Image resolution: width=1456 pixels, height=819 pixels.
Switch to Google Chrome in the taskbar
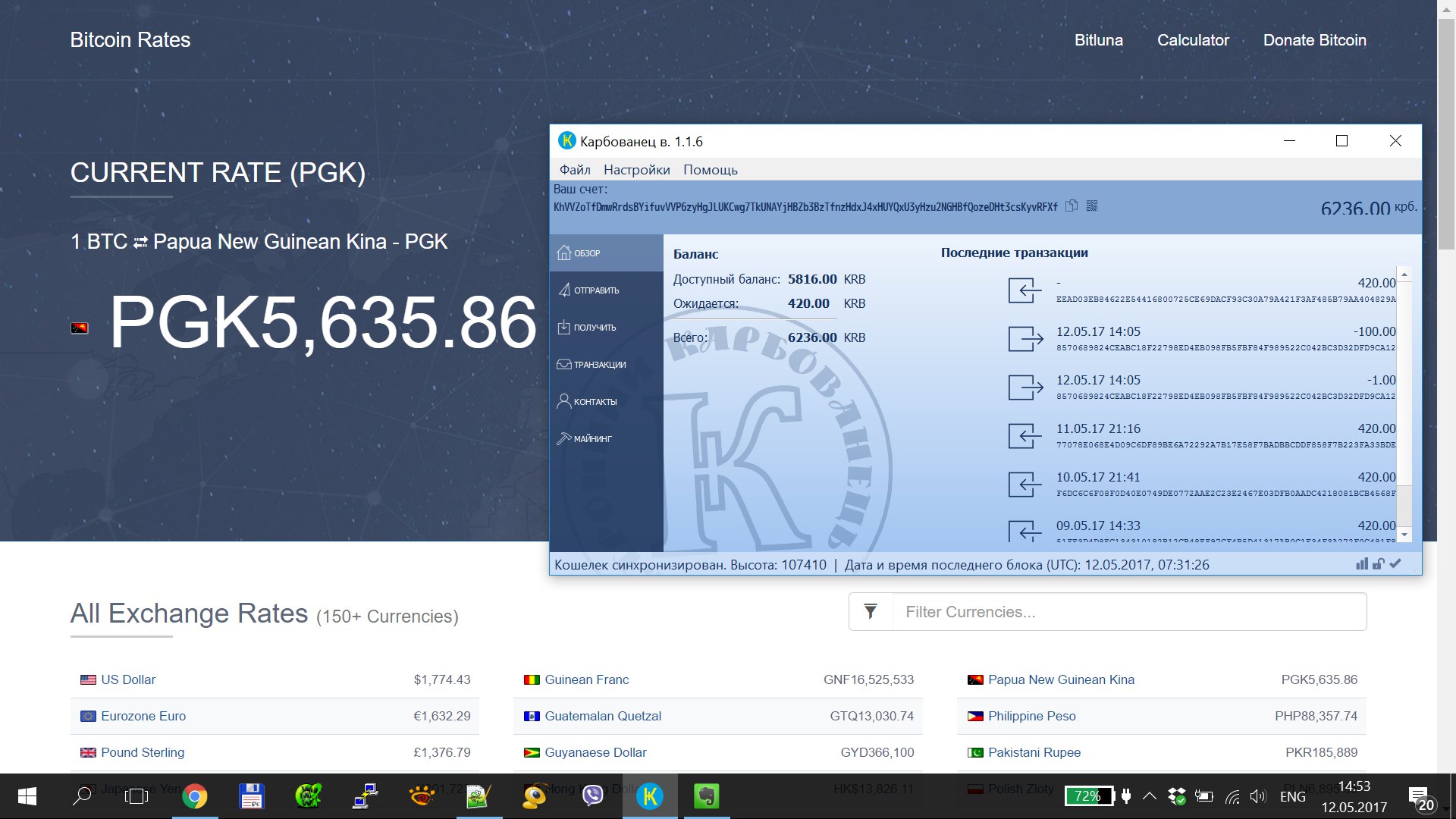195,796
